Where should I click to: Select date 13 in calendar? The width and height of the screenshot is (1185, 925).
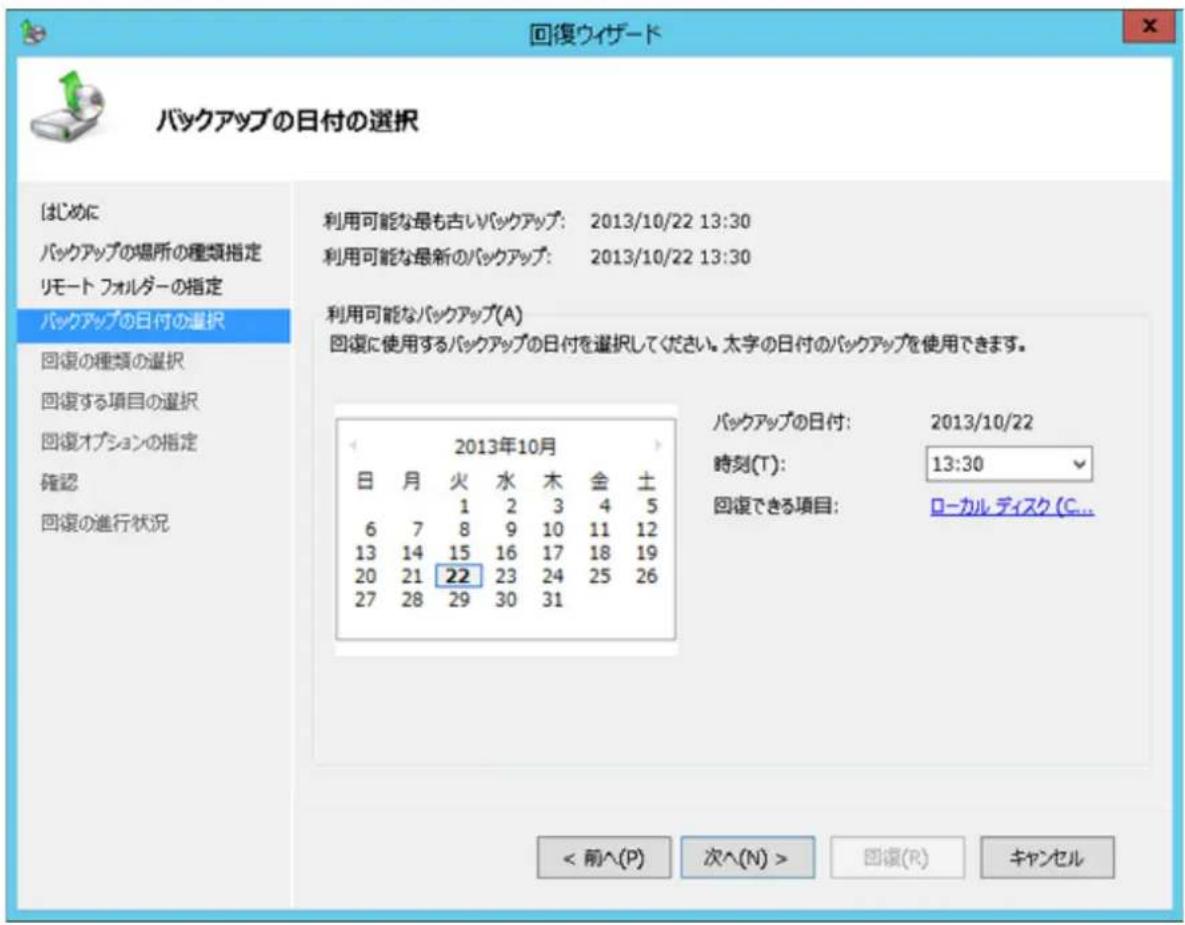click(366, 552)
